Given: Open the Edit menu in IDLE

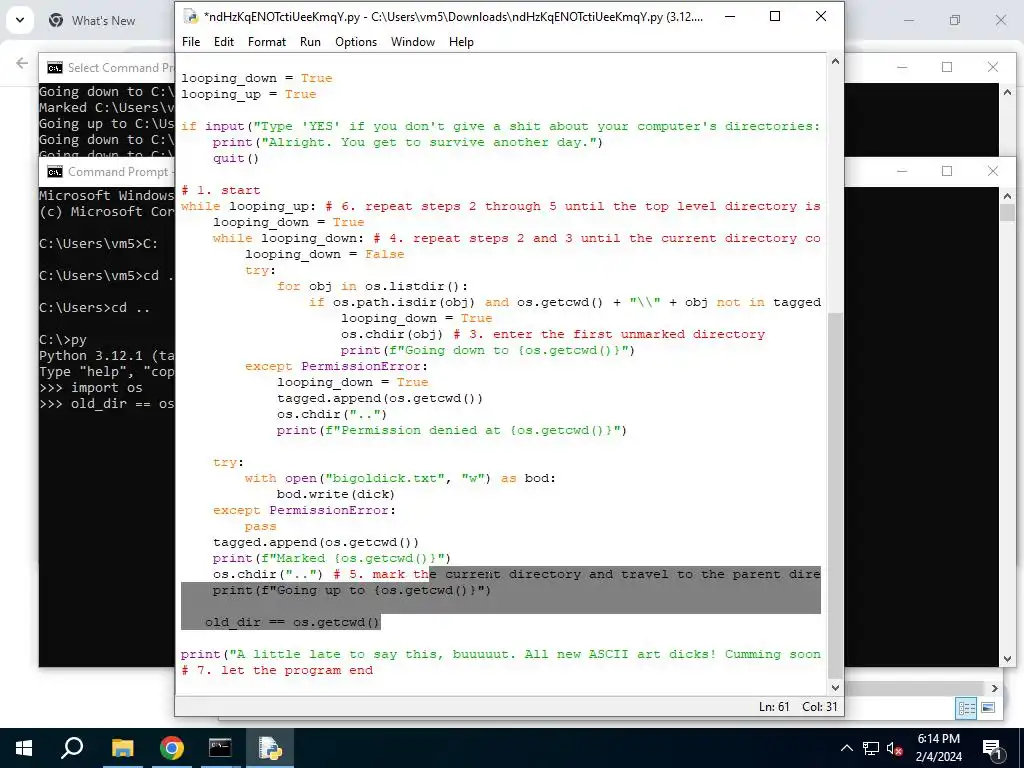Looking at the screenshot, I should [223, 42].
